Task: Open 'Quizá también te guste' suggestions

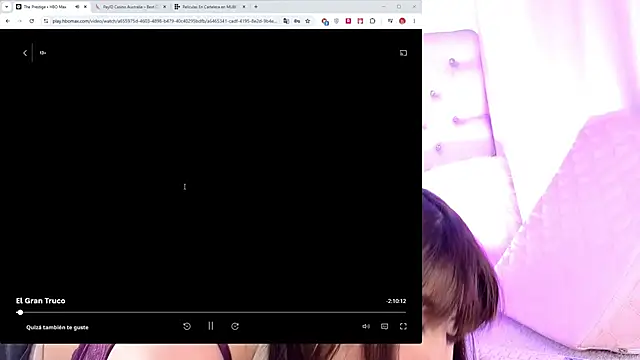Action: (57, 327)
